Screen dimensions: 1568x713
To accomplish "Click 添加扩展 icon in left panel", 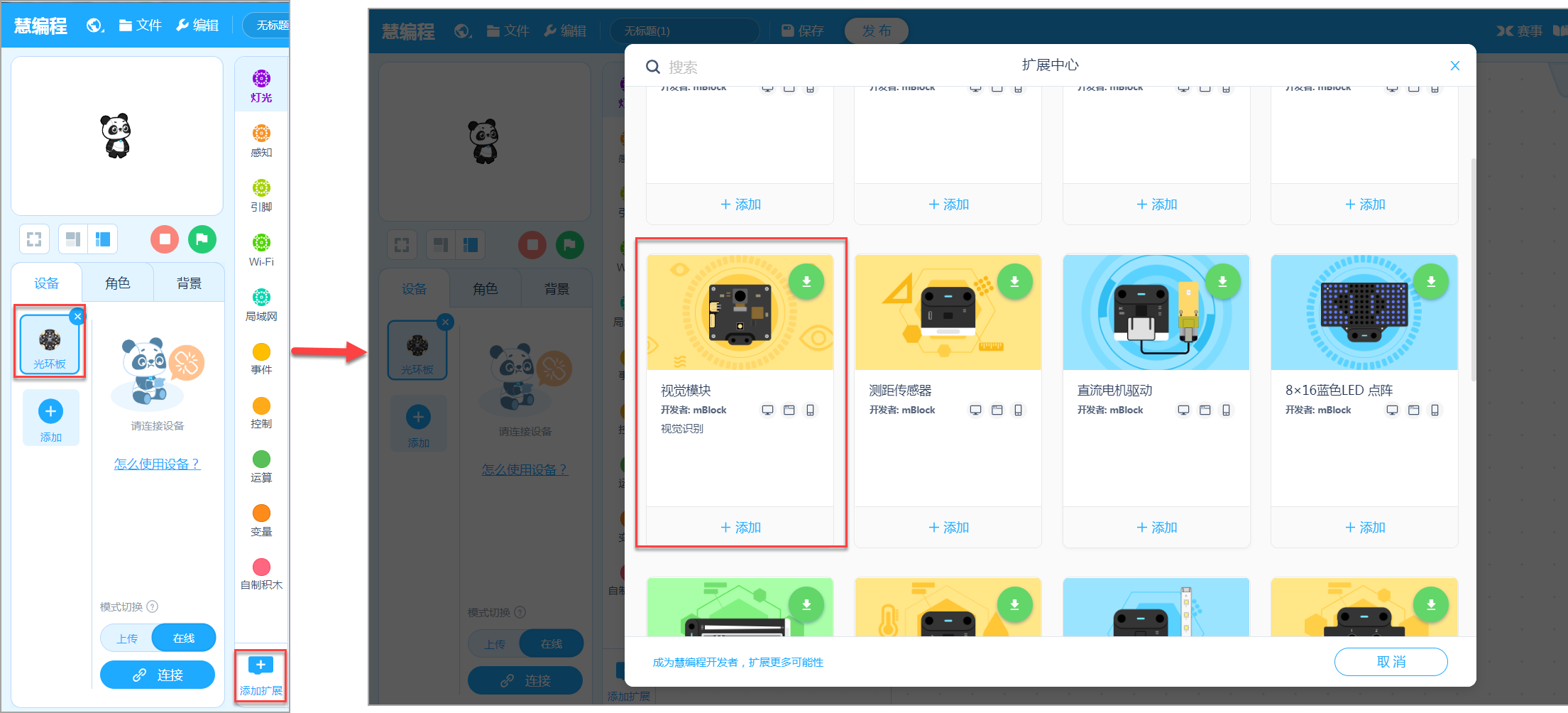I will coord(261,675).
